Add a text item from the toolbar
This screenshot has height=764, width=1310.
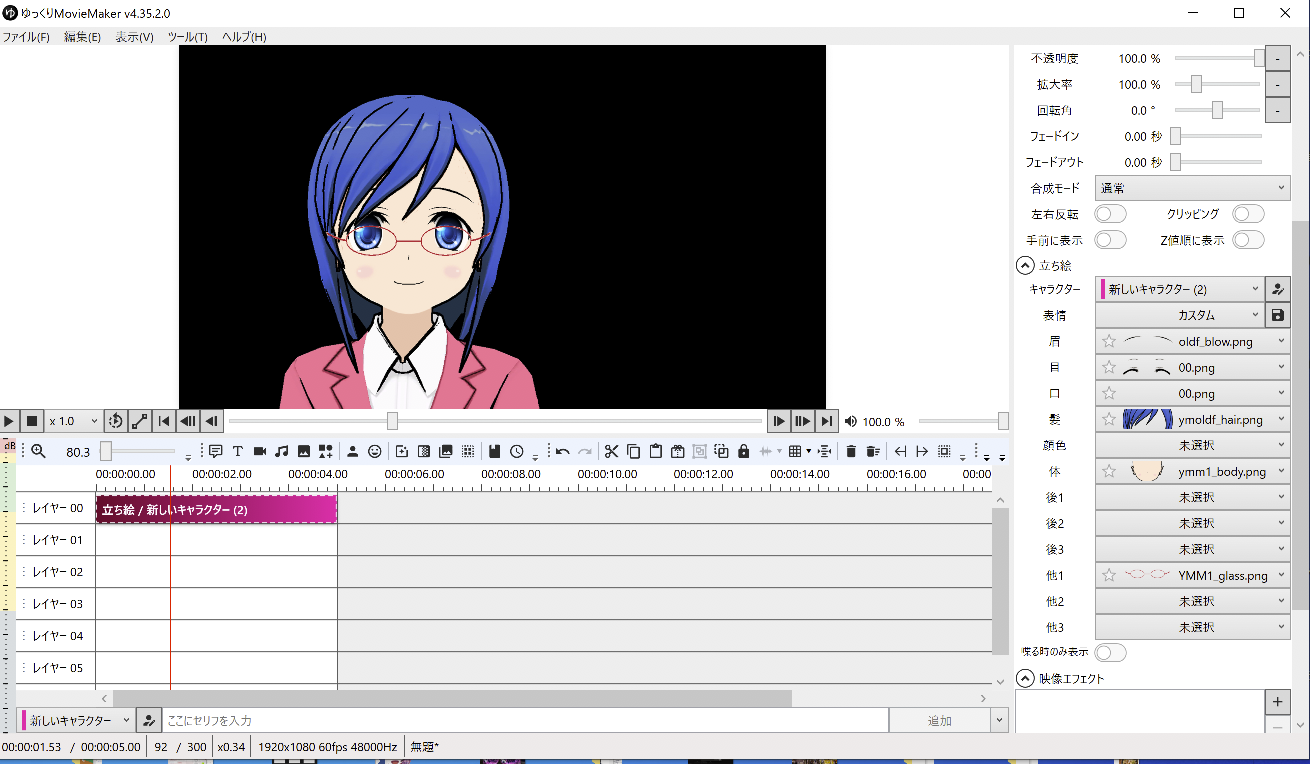[x=238, y=451]
